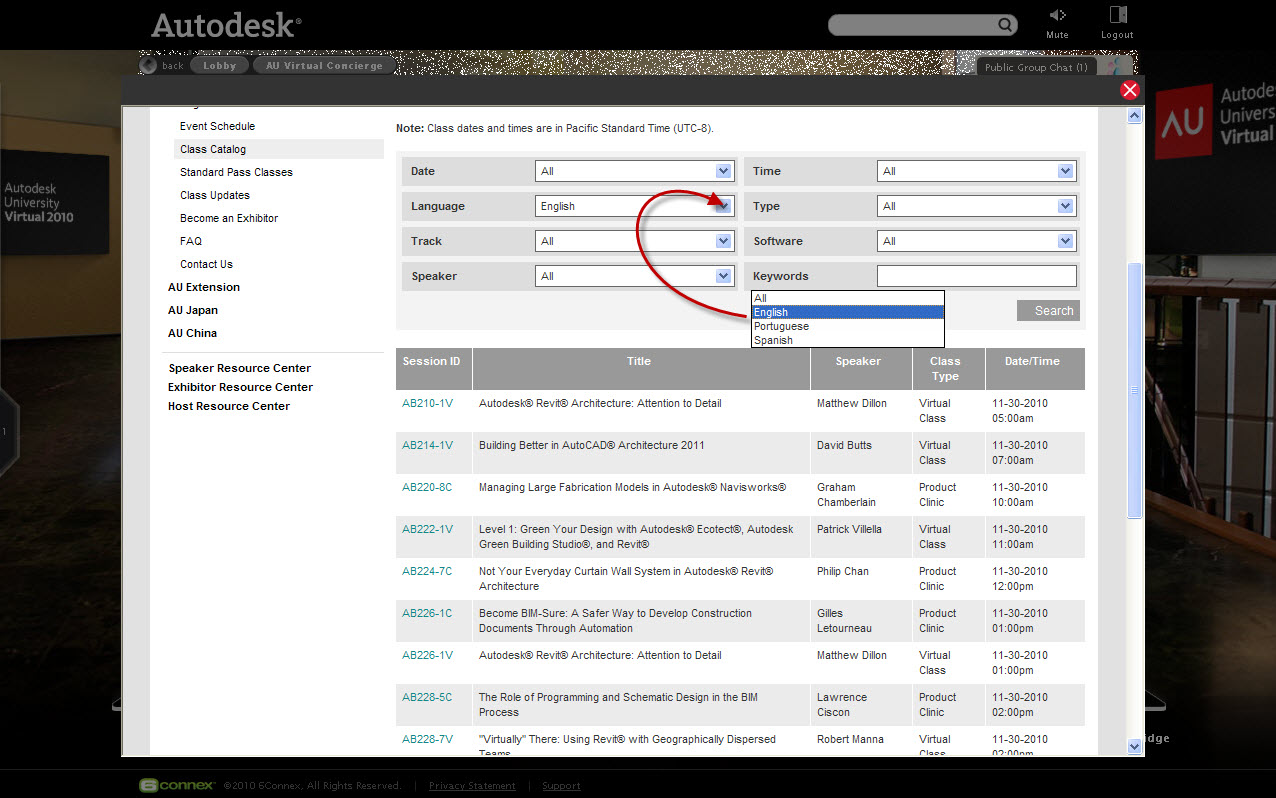Click the Date/Time column header
Screen dimensions: 1276x798
click(1035, 368)
